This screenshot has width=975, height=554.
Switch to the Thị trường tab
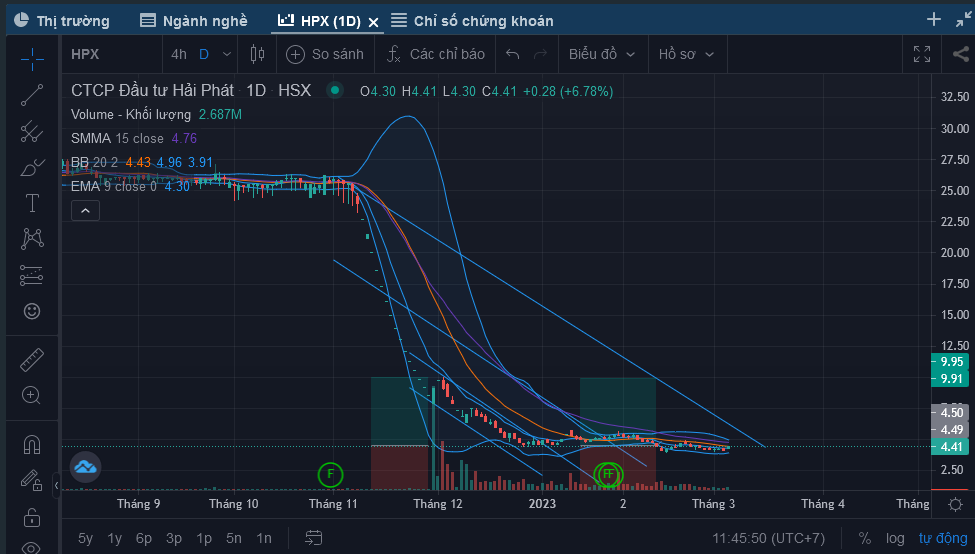coord(62,21)
